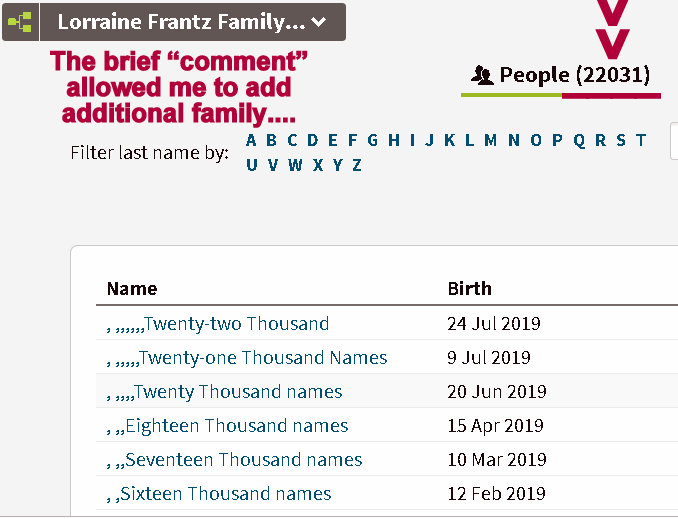678x519 pixels.
Task: Filter last name by letter U
Action: tap(252, 165)
